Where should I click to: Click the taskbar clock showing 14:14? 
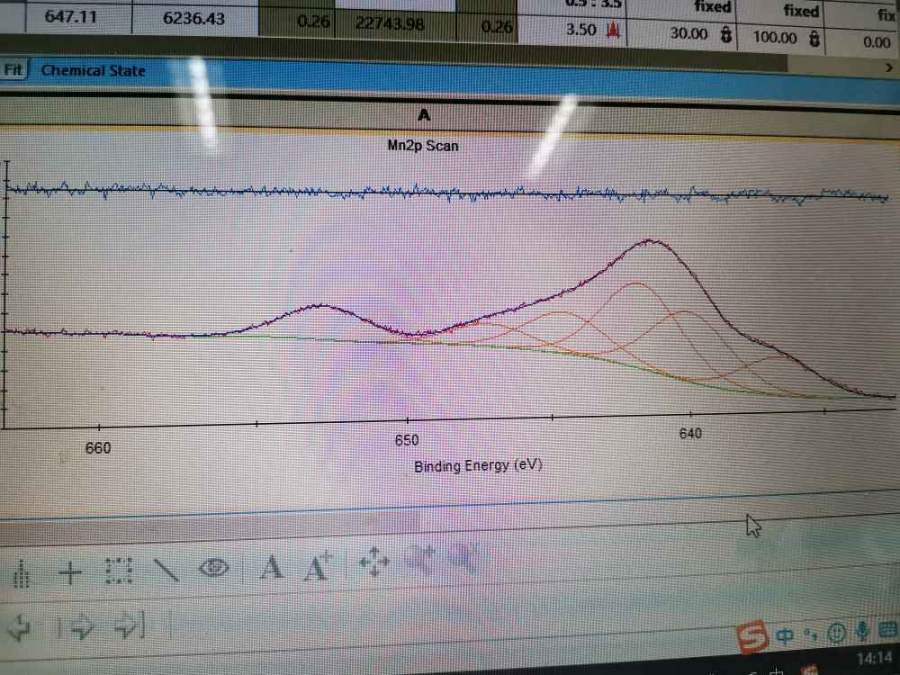(x=875, y=658)
